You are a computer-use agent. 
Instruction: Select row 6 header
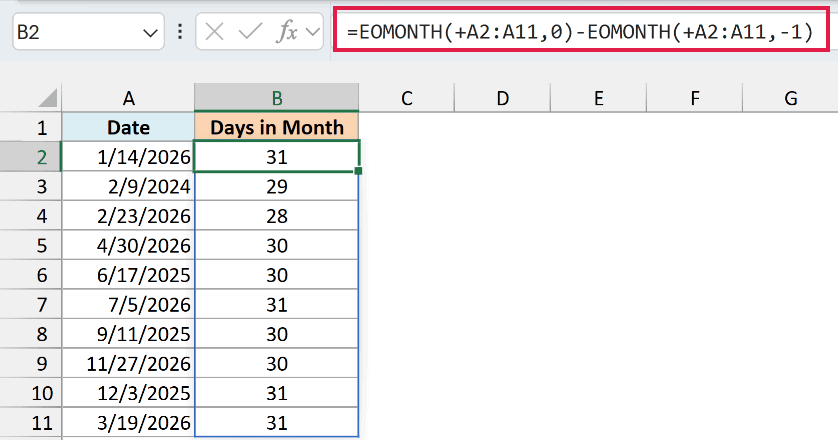(x=31, y=275)
